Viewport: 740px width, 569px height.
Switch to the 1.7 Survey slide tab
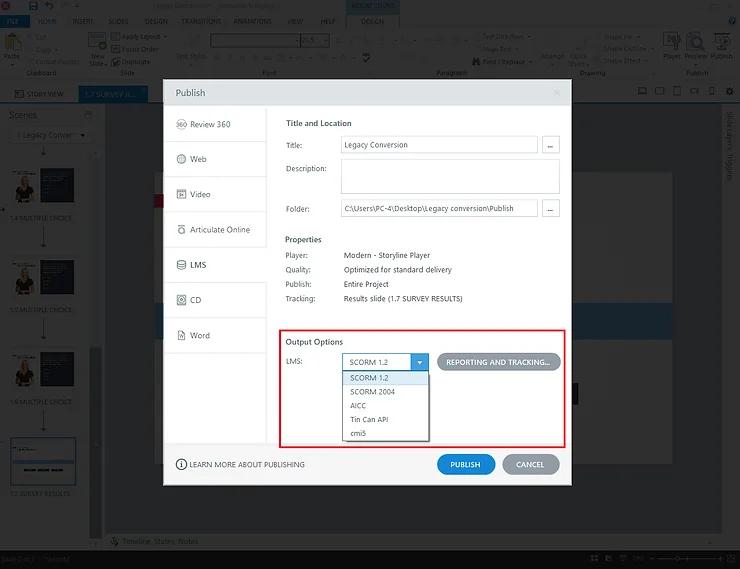tap(113, 94)
